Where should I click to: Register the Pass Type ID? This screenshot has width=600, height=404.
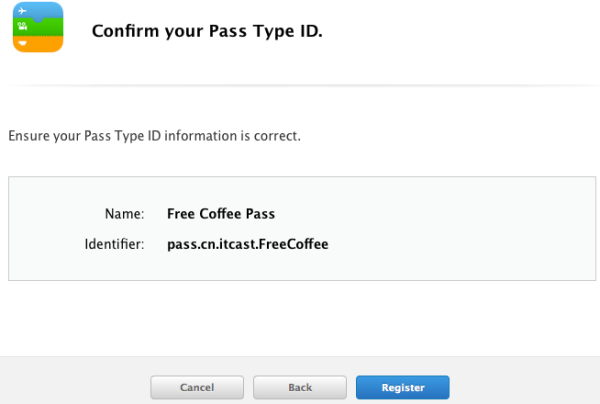(403, 388)
